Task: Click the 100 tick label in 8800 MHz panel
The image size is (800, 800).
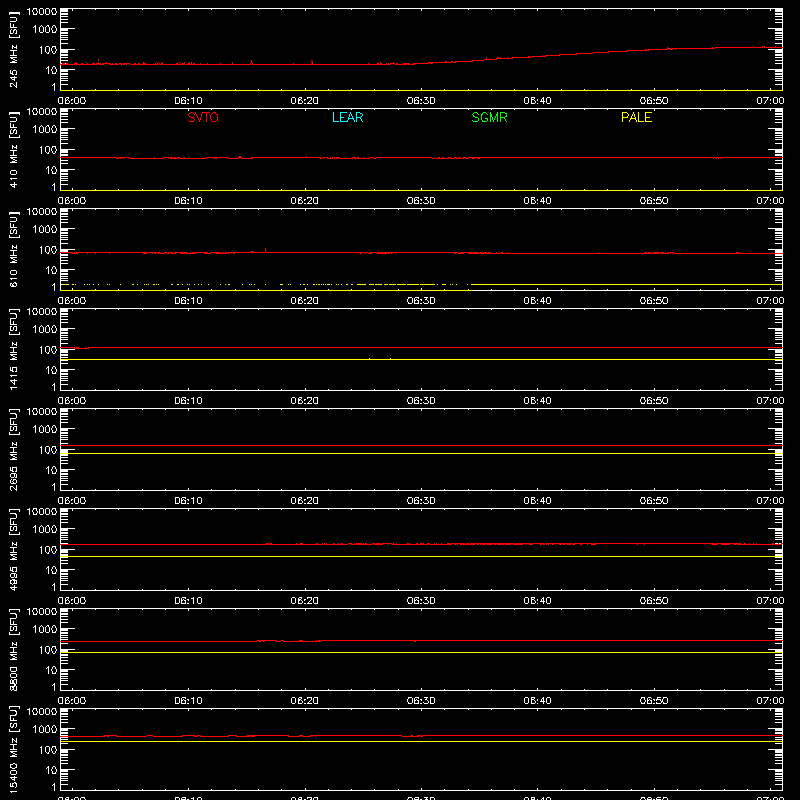Action: point(48,650)
